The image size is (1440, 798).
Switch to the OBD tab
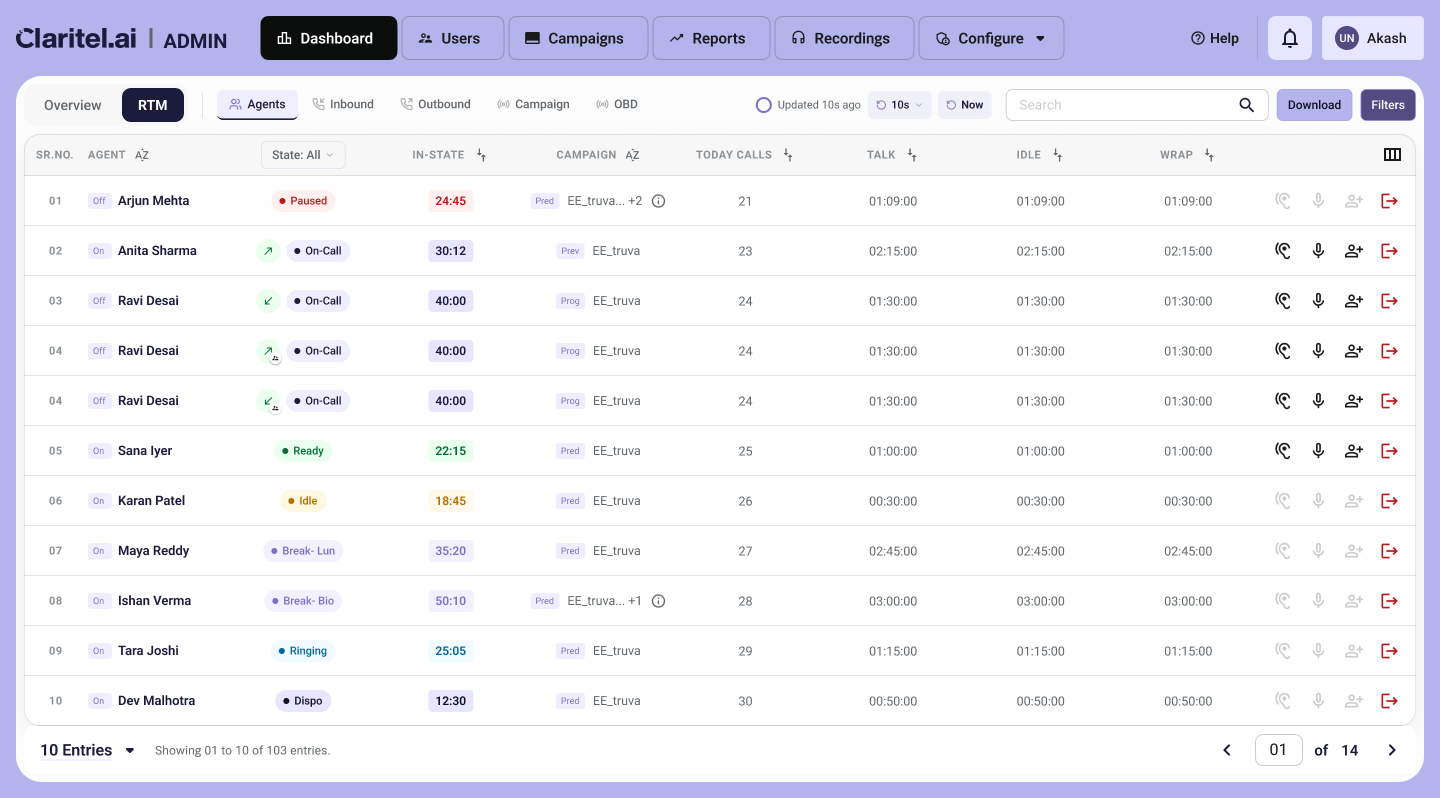tap(616, 104)
